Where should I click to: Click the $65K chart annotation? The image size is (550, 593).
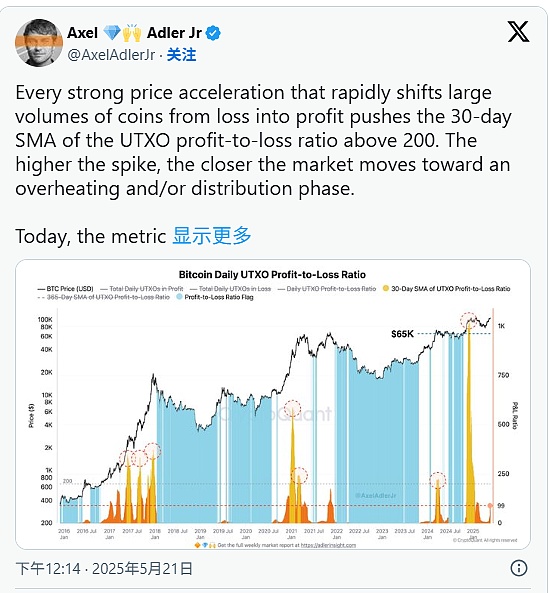pos(402,334)
